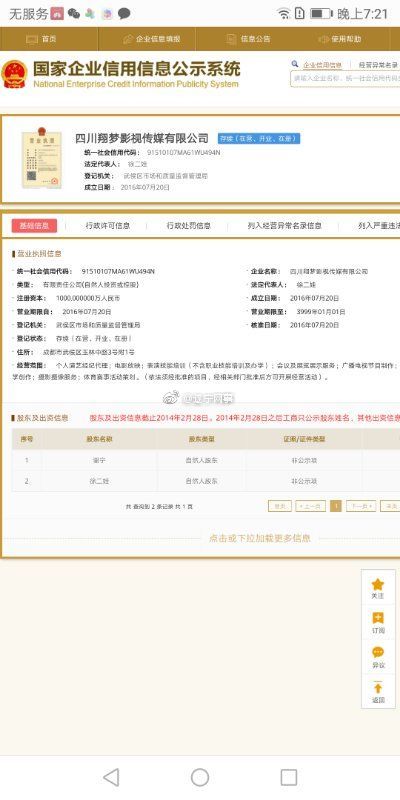
Task: Click credit code 91510107MA61WU494N in license info
Action: point(118,271)
